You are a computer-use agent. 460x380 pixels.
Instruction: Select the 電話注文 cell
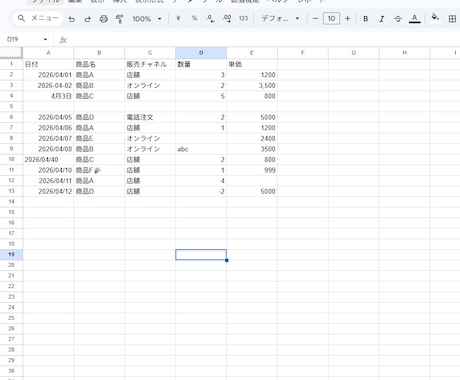(x=150, y=117)
